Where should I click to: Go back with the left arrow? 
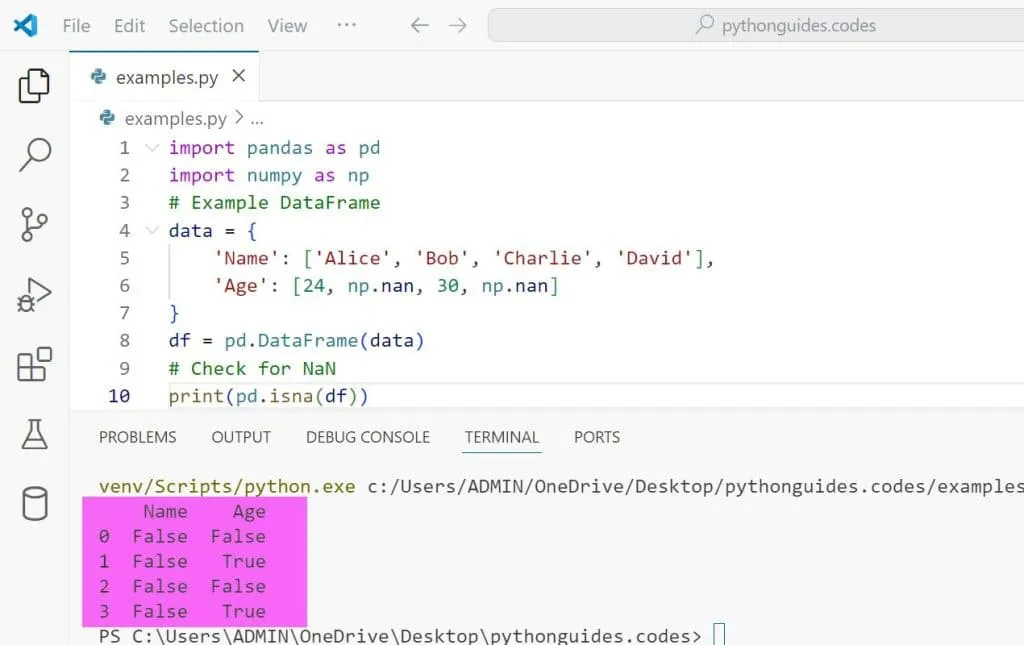coord(420,26)
